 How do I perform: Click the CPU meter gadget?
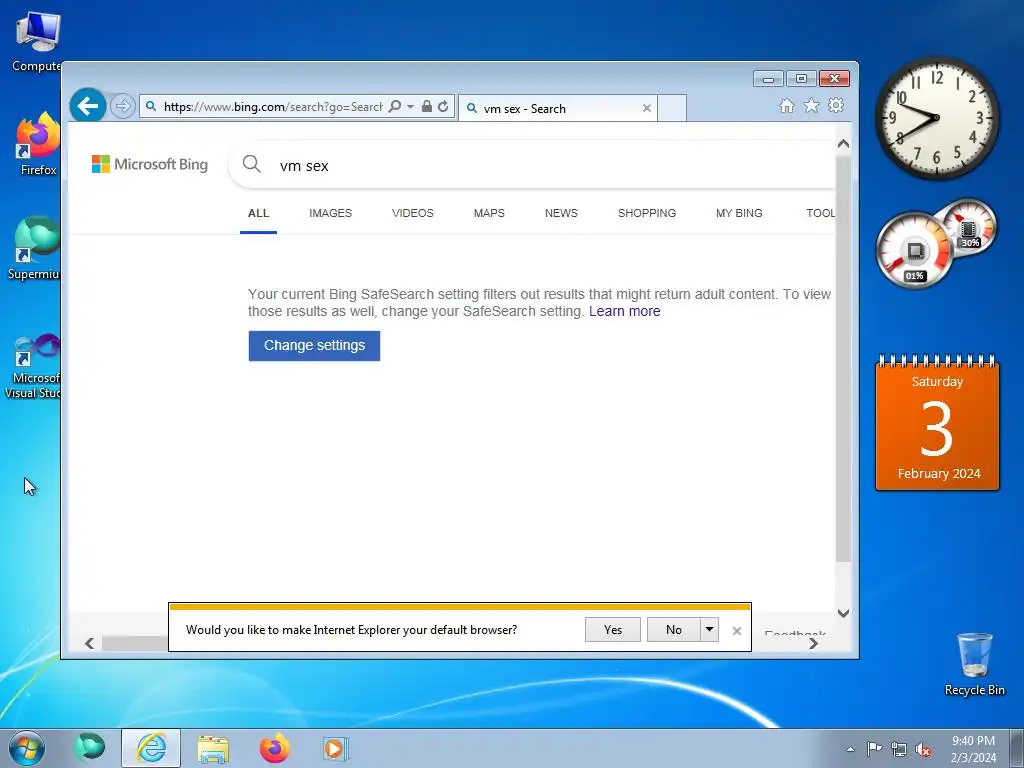point(914,250)
